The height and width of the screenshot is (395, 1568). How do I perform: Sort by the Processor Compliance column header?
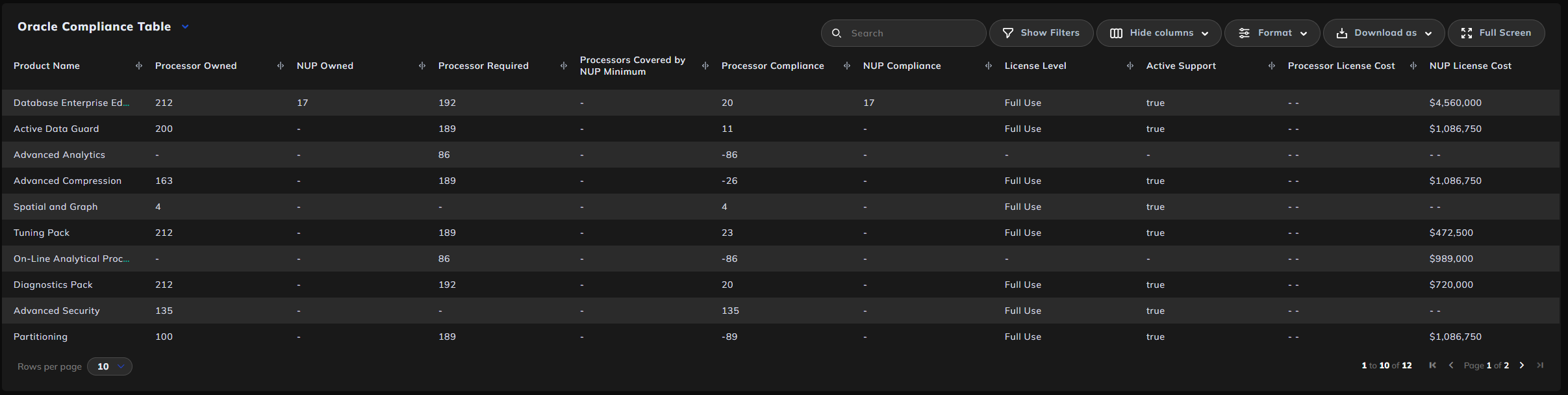(x=772, y=66)
